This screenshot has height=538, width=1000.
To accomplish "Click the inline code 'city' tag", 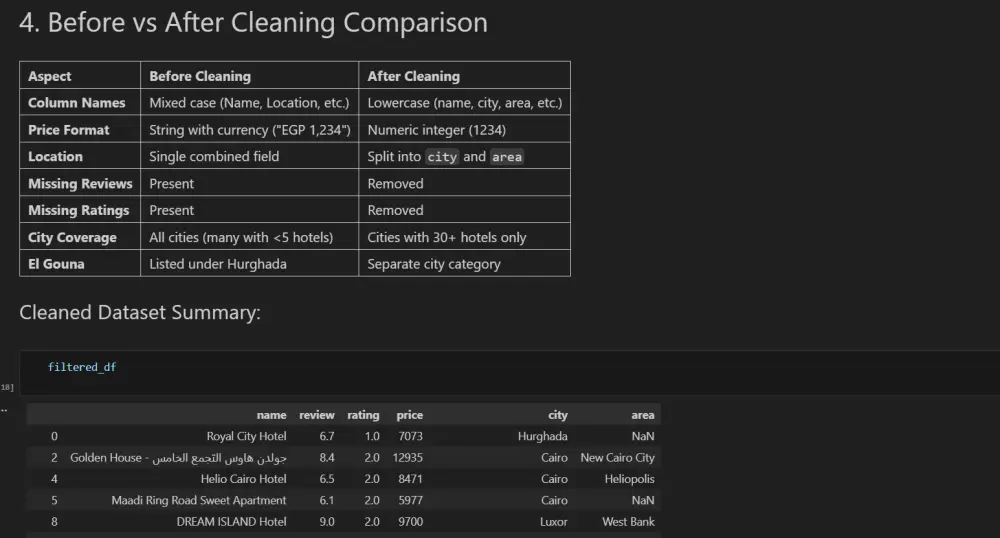I will [442, 157].
